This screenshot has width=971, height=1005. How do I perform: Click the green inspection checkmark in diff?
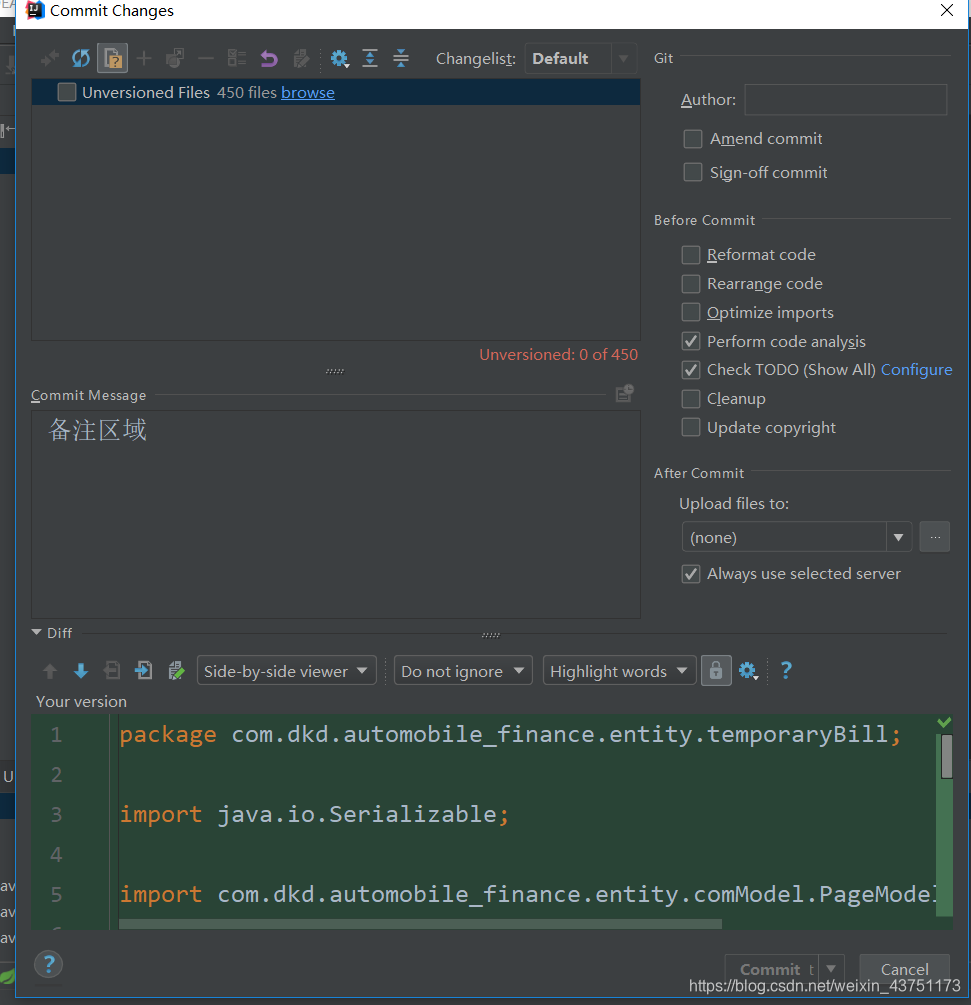pos(944,722)
